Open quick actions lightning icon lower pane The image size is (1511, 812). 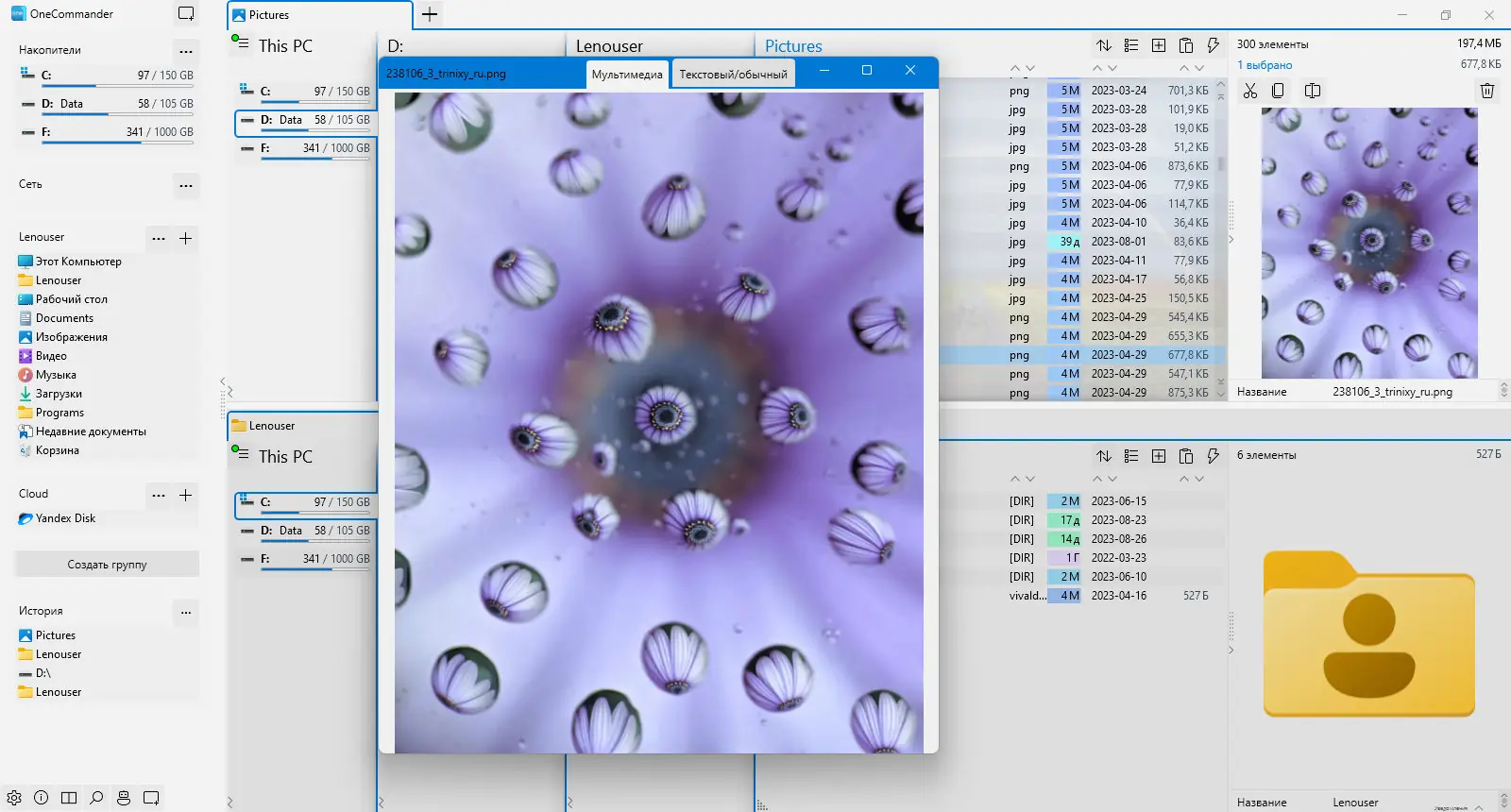(x=1214, y=456)
